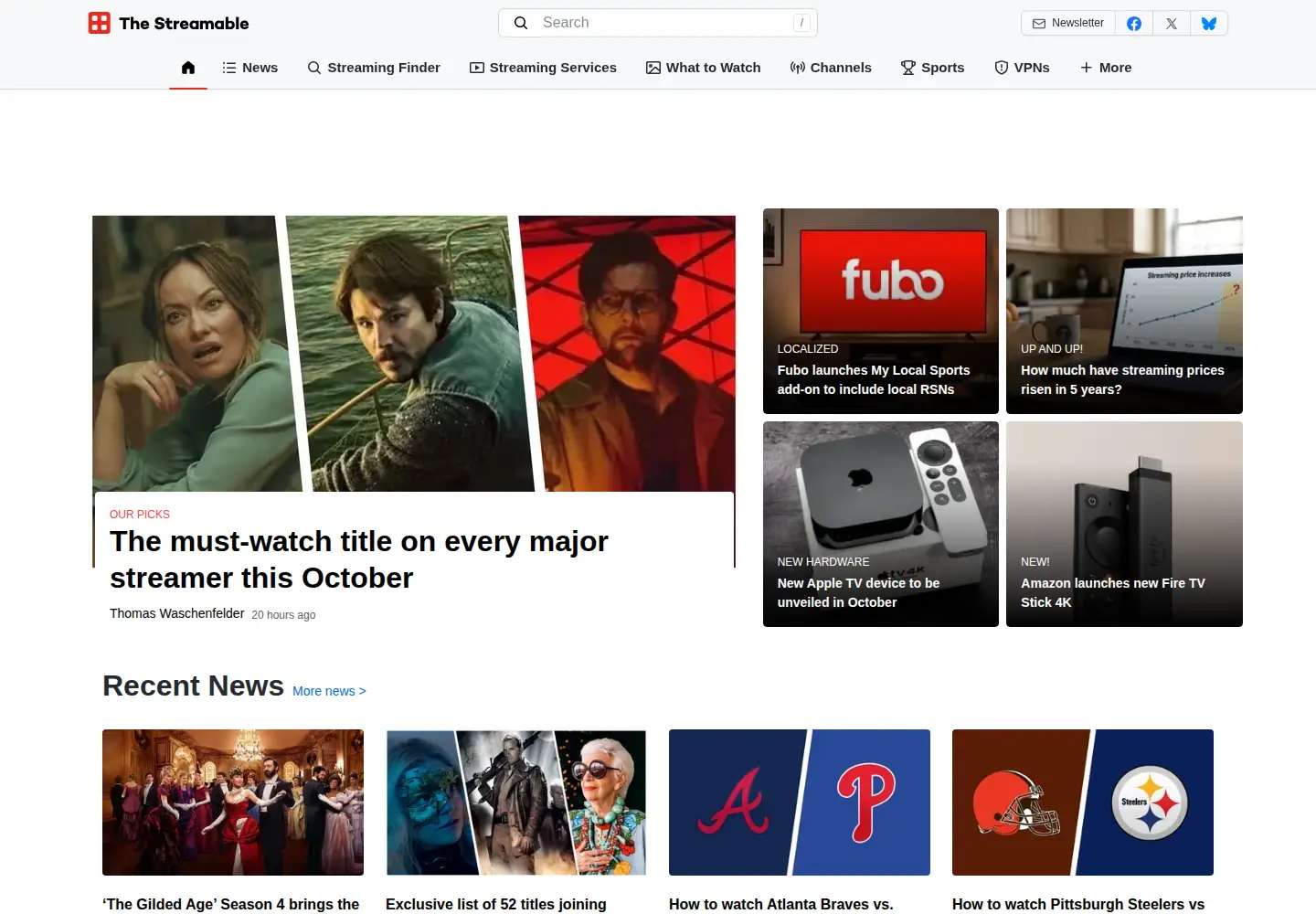Open the featured three-actor hero image
The height and width of the screenshot is (914, 1316).
click(x=414, y=354)
